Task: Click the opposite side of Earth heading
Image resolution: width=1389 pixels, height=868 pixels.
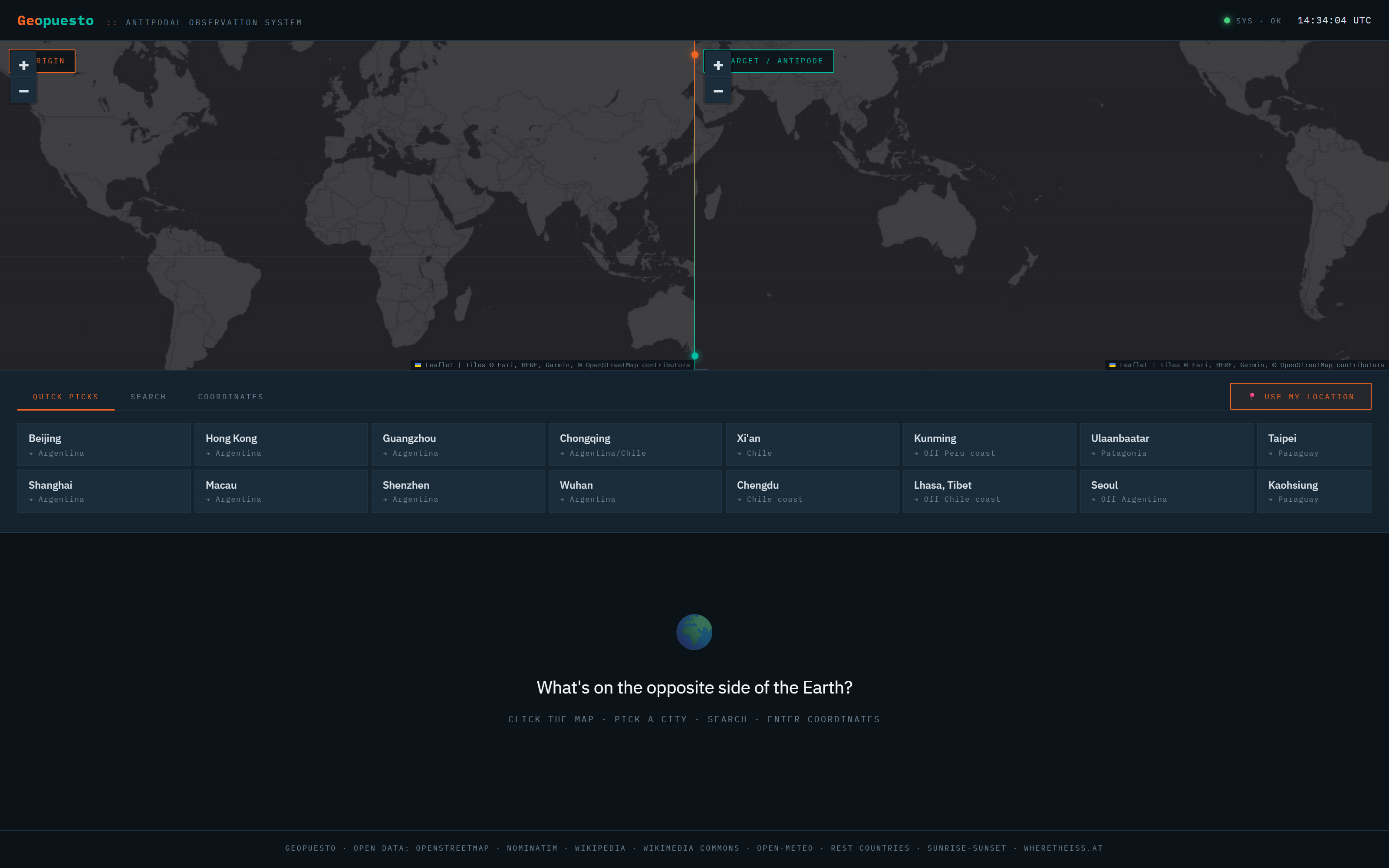Action: point(694,687)
